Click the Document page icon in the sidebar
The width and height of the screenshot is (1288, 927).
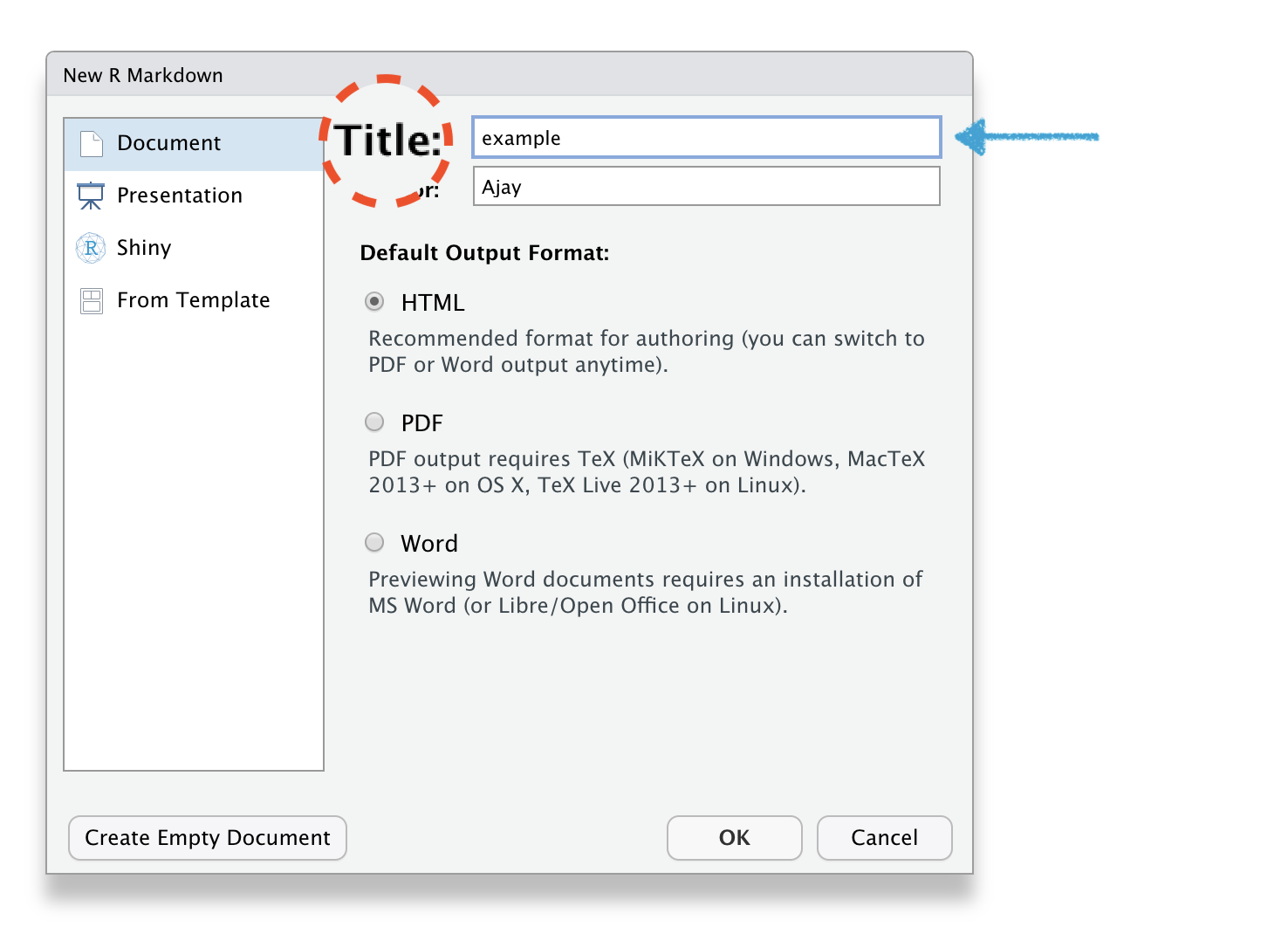pos(92,143)
